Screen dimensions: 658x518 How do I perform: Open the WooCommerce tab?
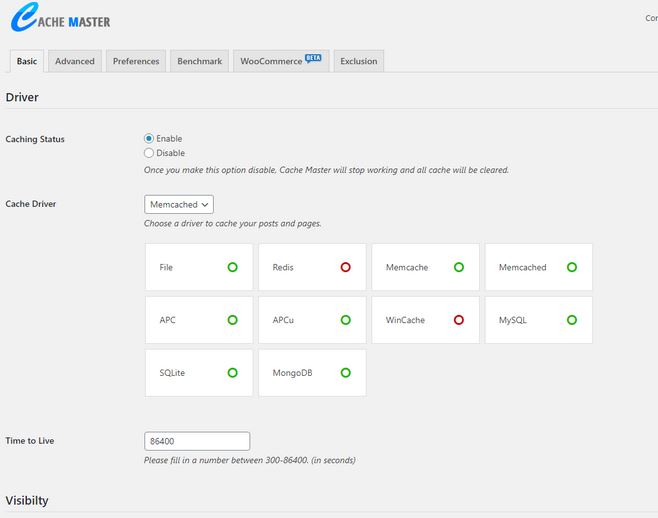coord(281,61)
